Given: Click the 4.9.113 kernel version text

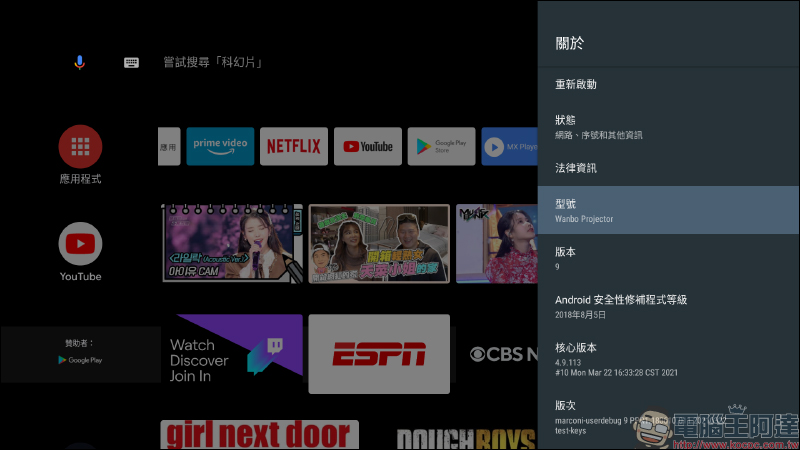Looking at the screenshot, I should coord(568,363).
